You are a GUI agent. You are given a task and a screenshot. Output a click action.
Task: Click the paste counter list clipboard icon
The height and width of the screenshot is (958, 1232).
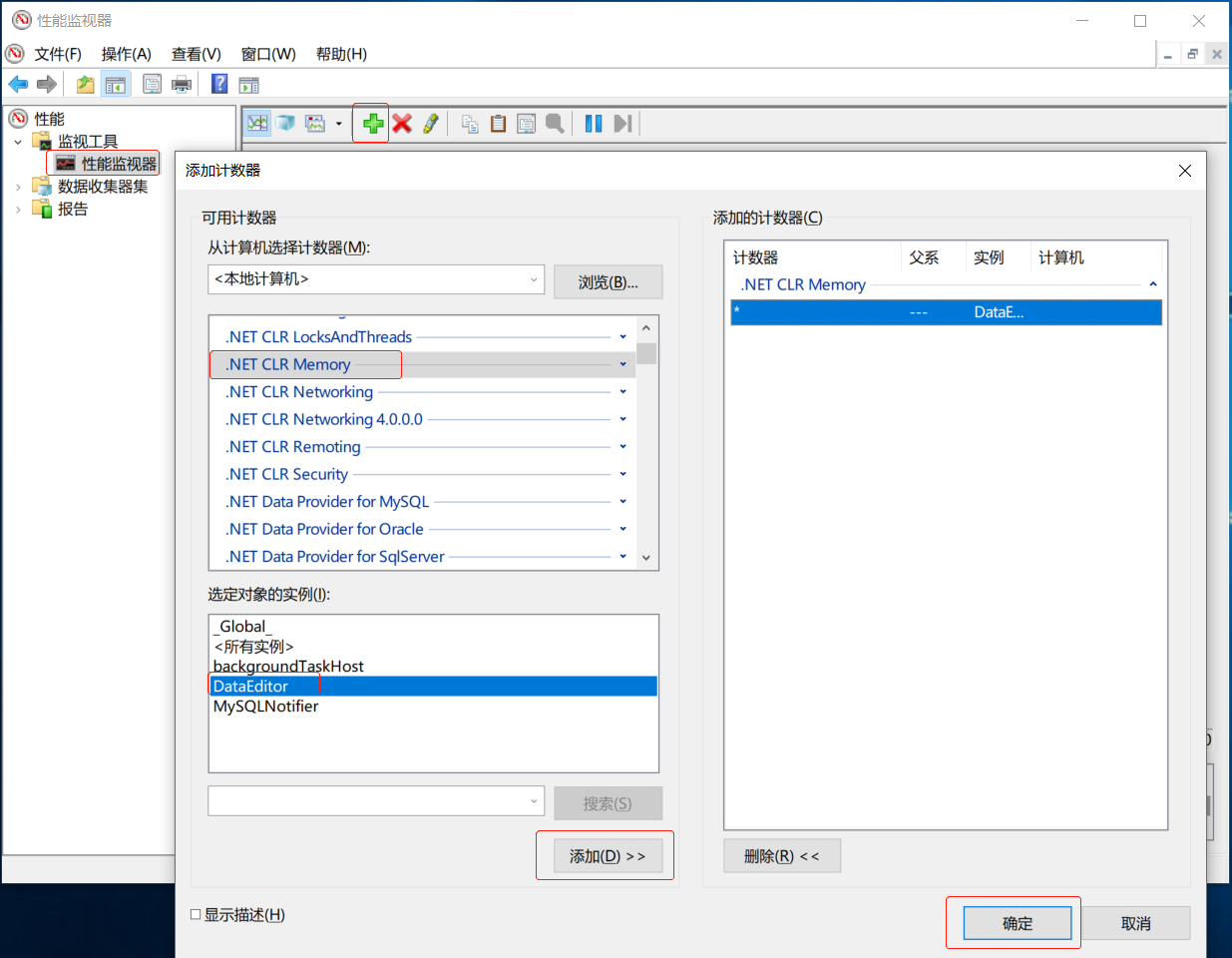tap(498, 123)
